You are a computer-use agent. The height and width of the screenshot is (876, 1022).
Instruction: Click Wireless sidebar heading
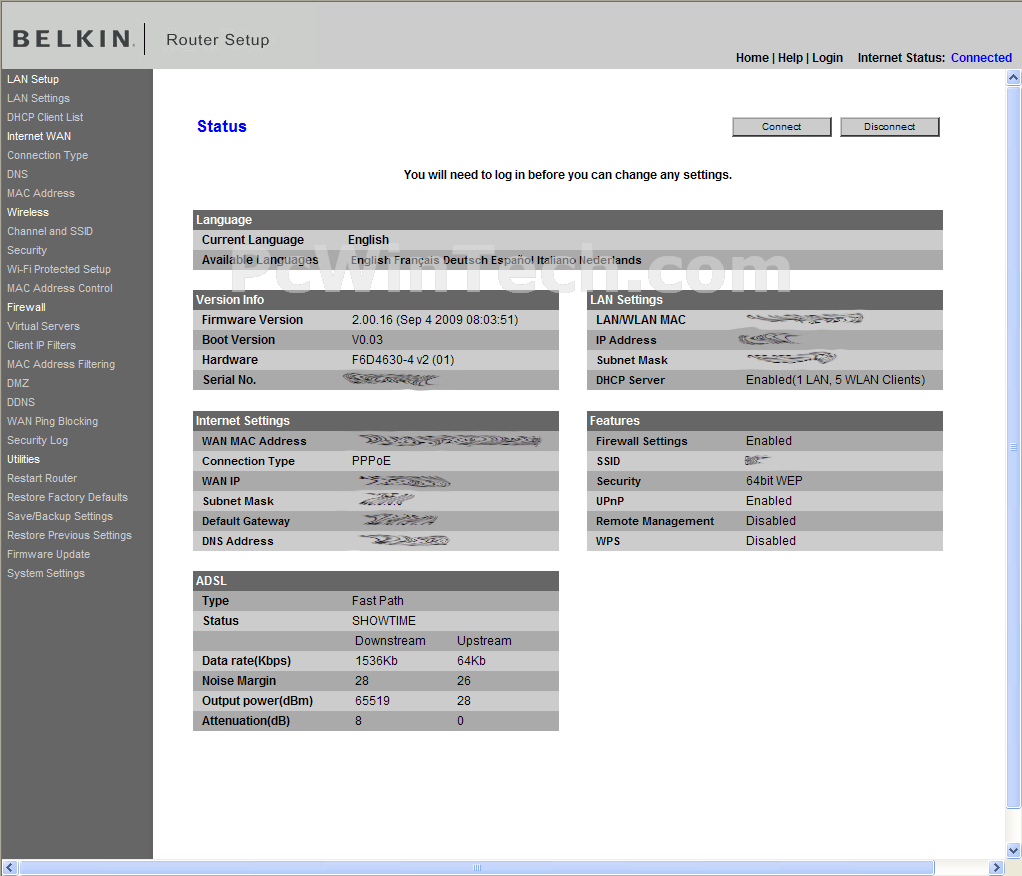[28, 212]
